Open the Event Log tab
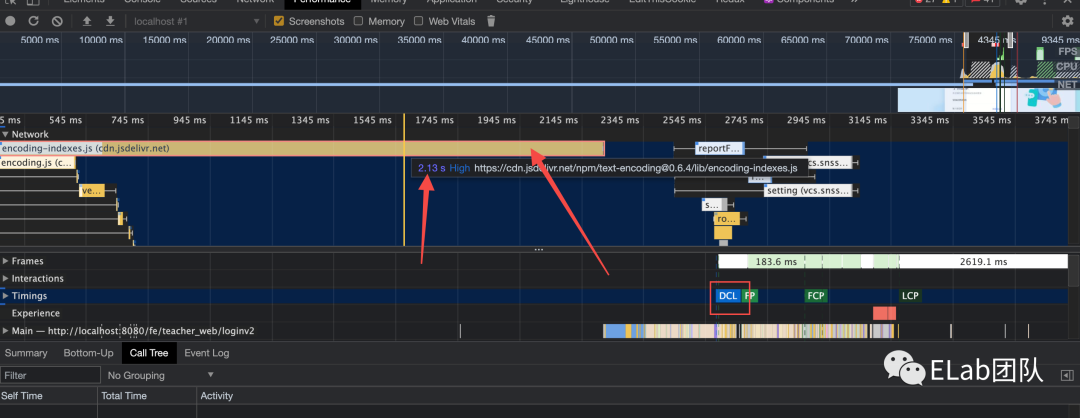This screenshot has height=418, width=1080. (207, 353)
